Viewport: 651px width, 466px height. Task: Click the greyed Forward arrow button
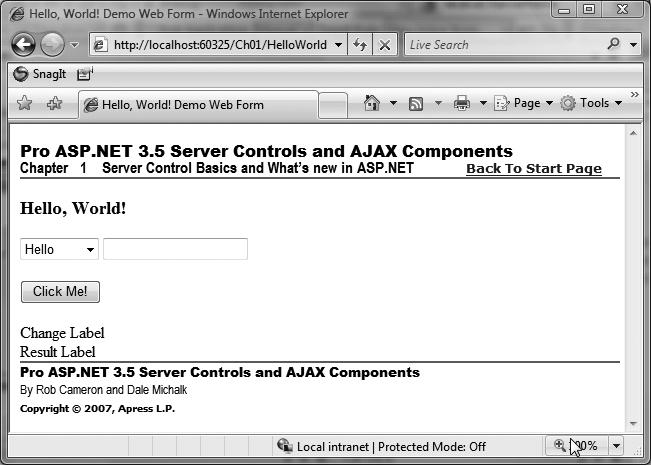pos(52,44)
